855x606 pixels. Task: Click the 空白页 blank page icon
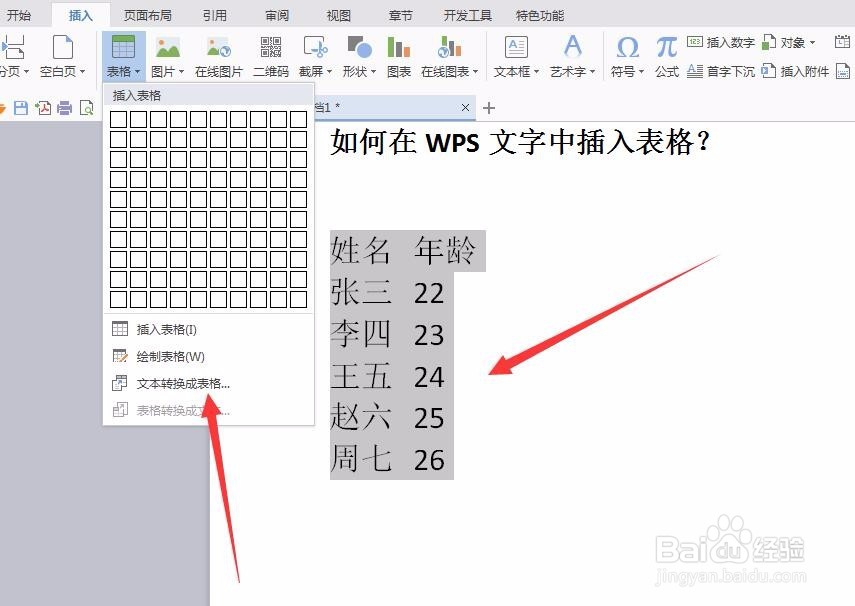tap(62, 47)
